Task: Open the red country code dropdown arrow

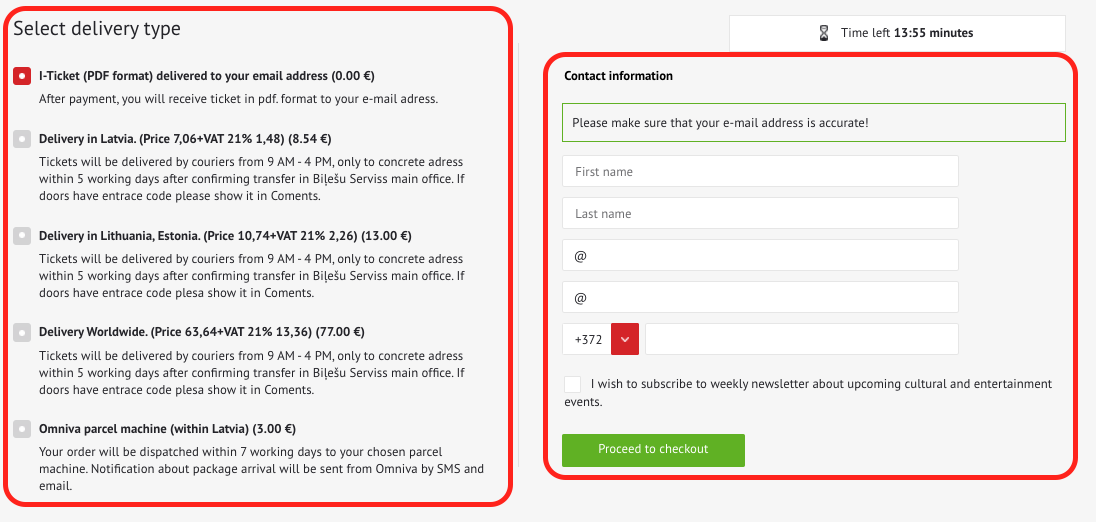Action: (x=625, y=339)
